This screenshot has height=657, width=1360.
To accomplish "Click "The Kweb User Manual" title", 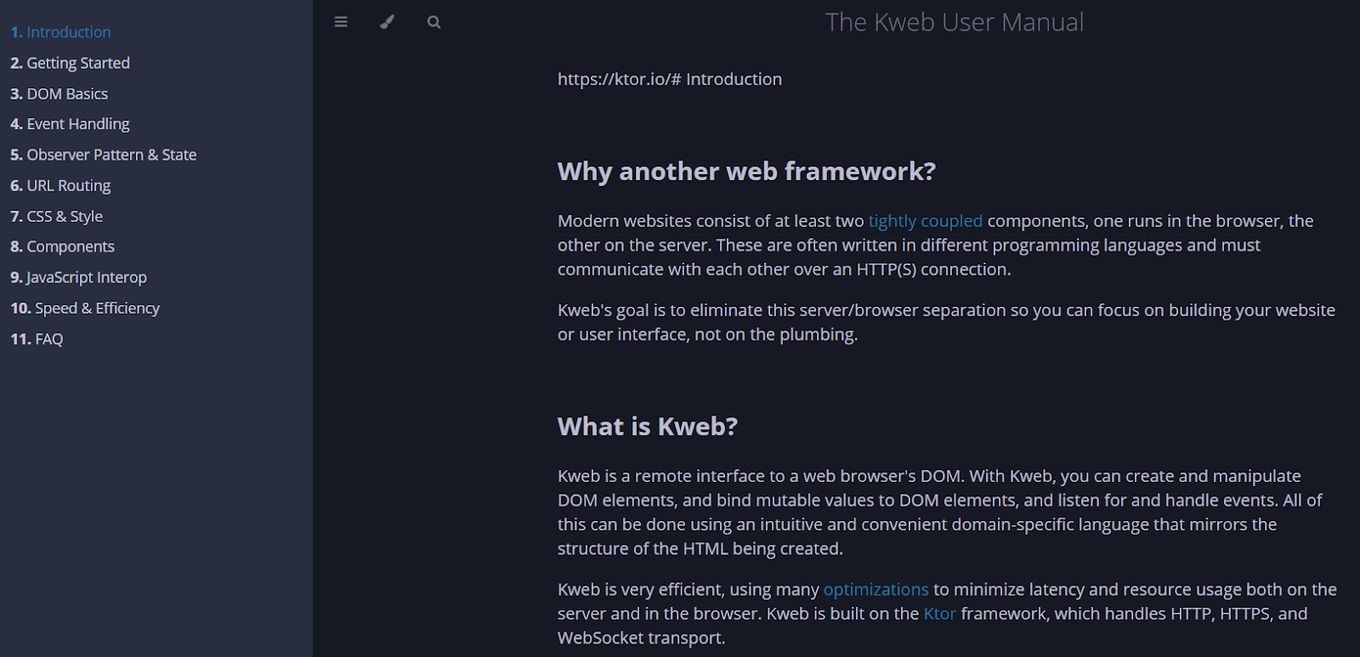I will pyautogui.click(x=954, y=22).
